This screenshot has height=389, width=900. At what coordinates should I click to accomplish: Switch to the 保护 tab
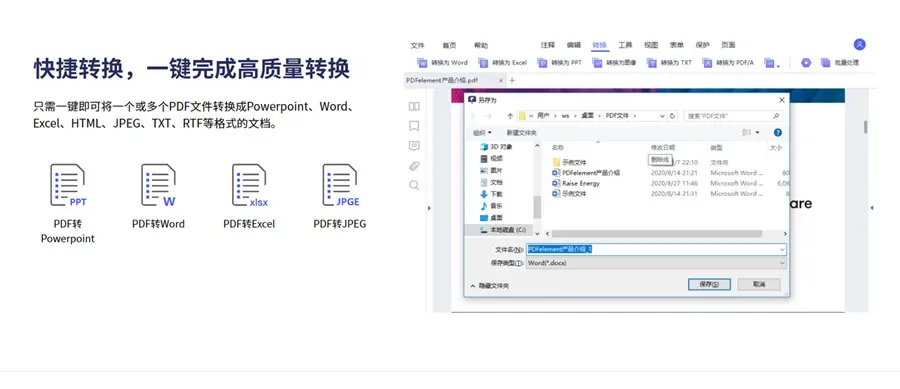702,45
